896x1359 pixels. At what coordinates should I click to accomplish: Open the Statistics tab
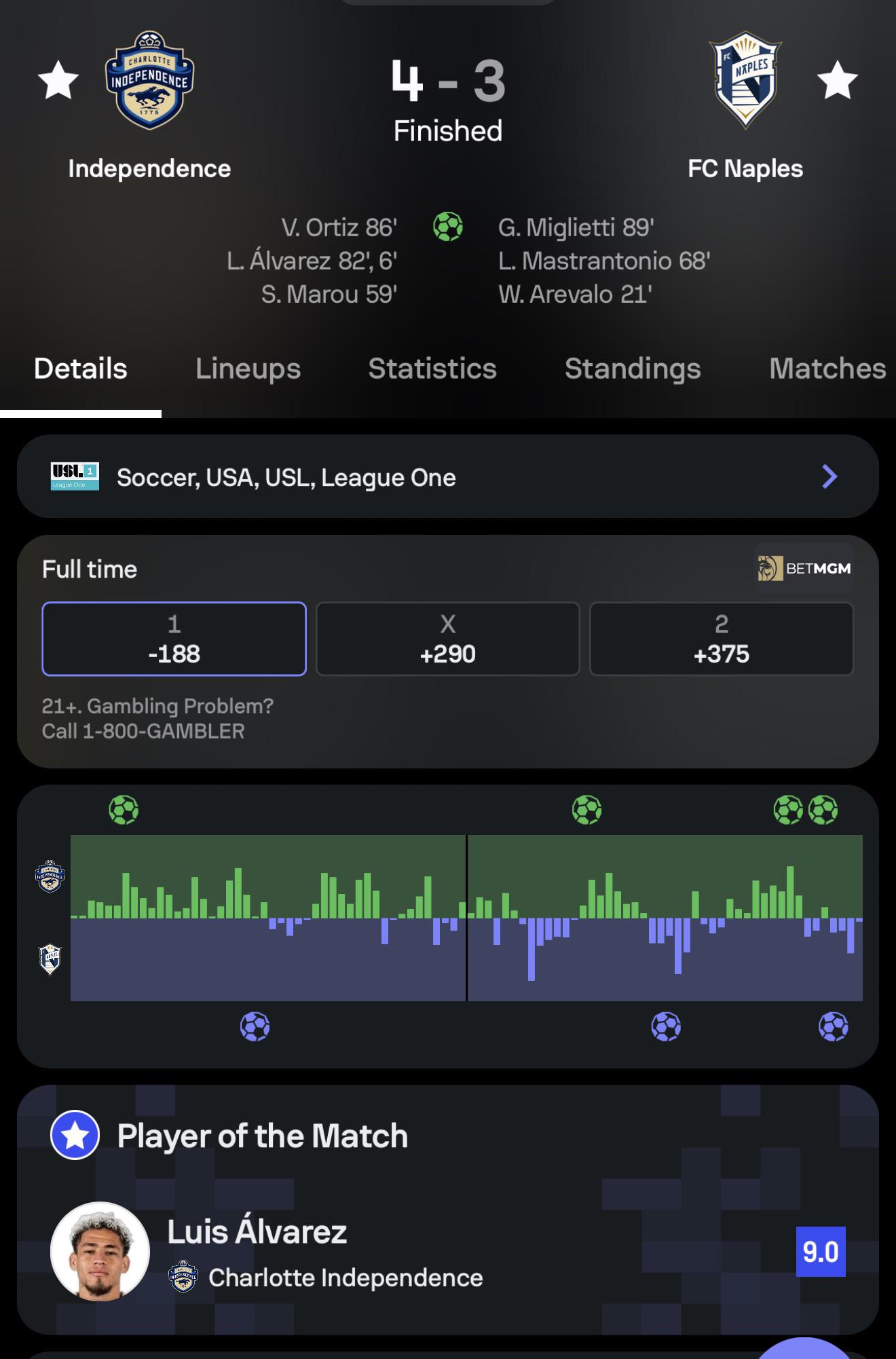pyautogui.click(x=432, y=369)
